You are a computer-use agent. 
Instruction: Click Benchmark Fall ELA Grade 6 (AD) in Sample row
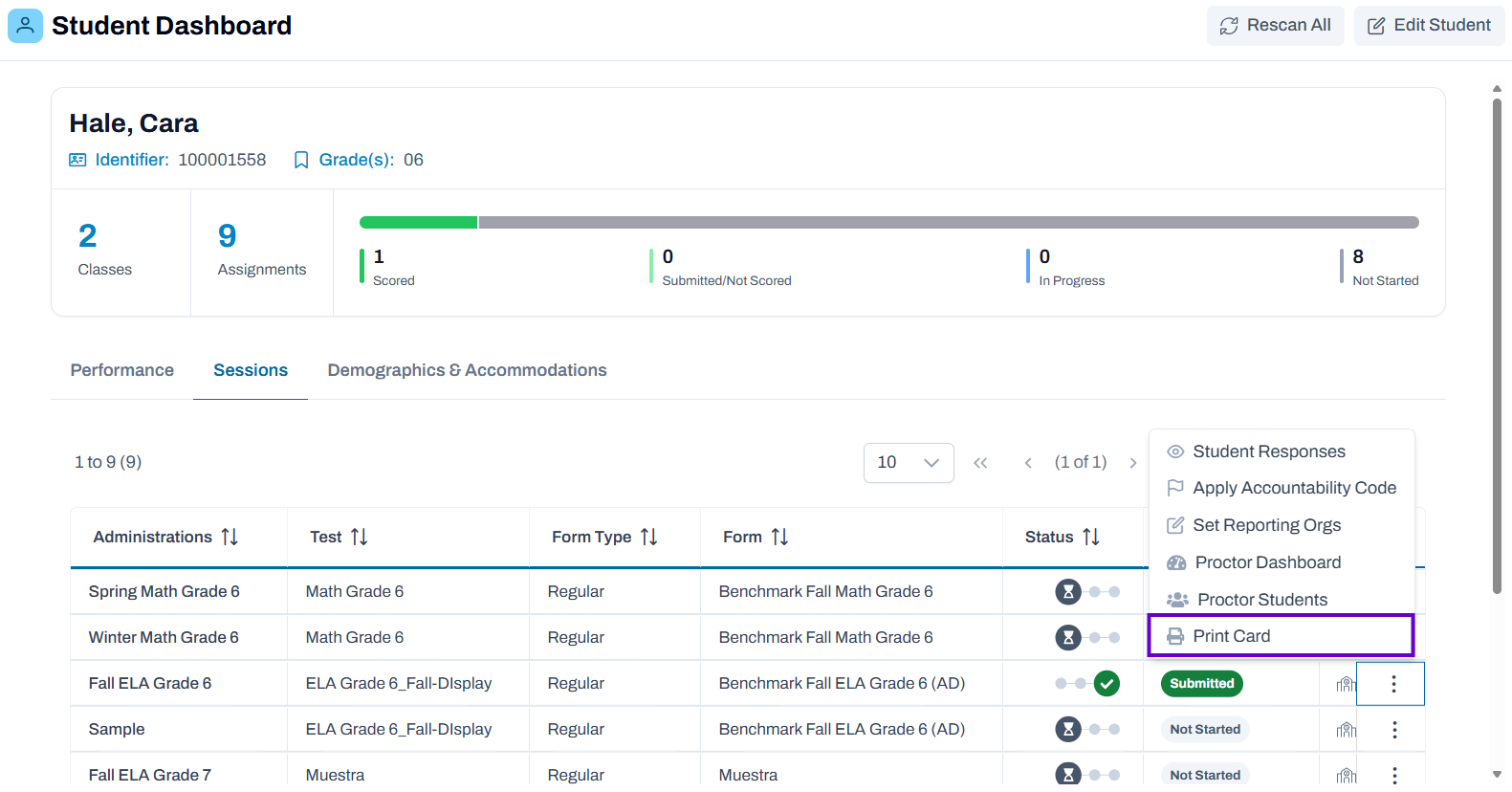pos(842,729)
